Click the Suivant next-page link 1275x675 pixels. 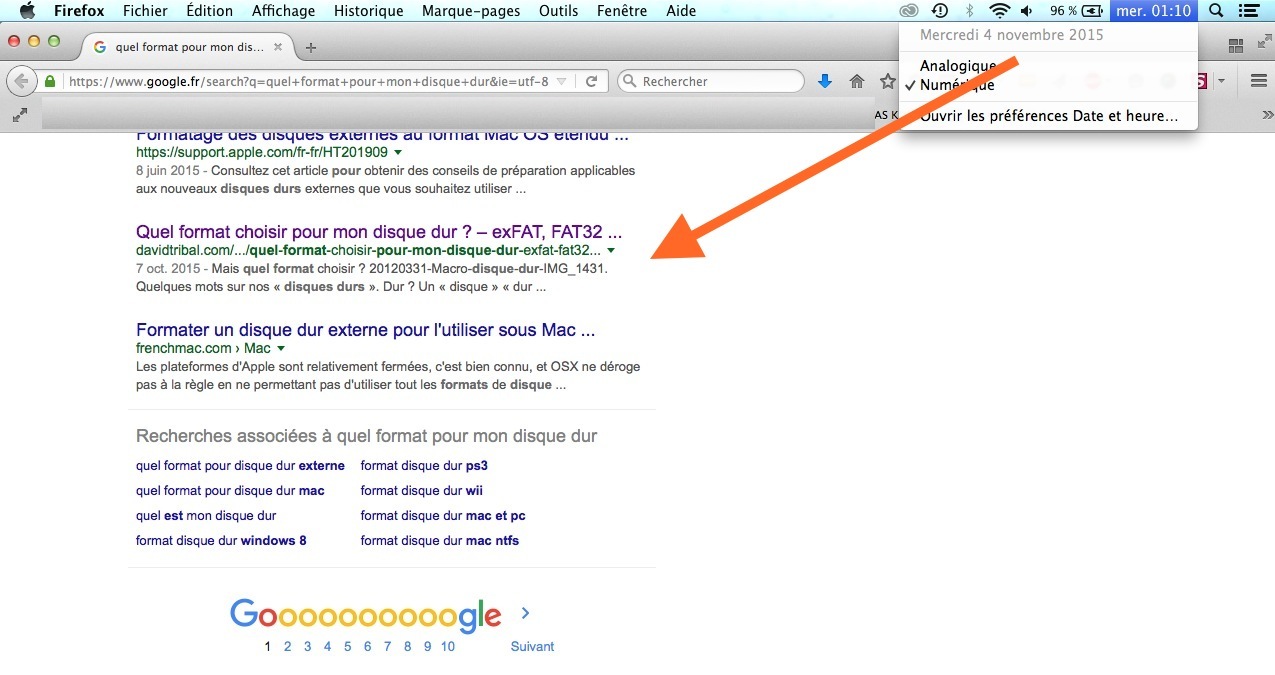coord(532,646)
